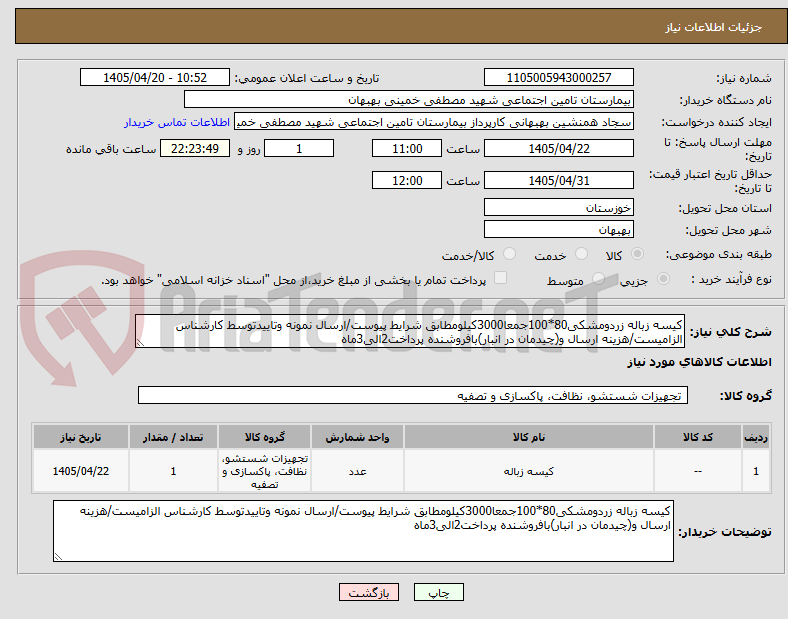Click the buyer organization name field
Viewport: 788px width, 619px height.
tap(409, 99)
